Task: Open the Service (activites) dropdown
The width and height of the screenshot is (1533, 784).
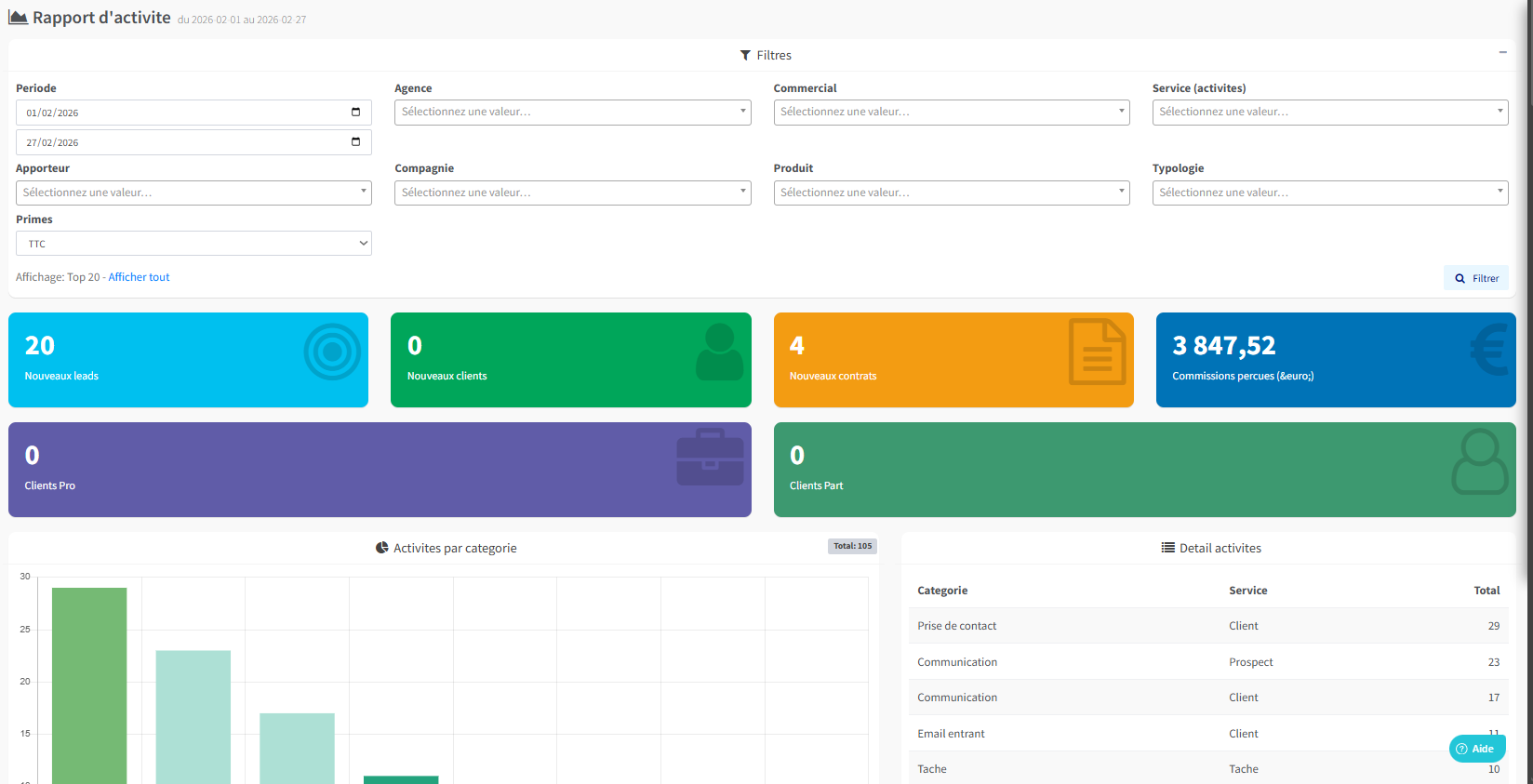Action: pyautogui.click(x=1329, y=113)
